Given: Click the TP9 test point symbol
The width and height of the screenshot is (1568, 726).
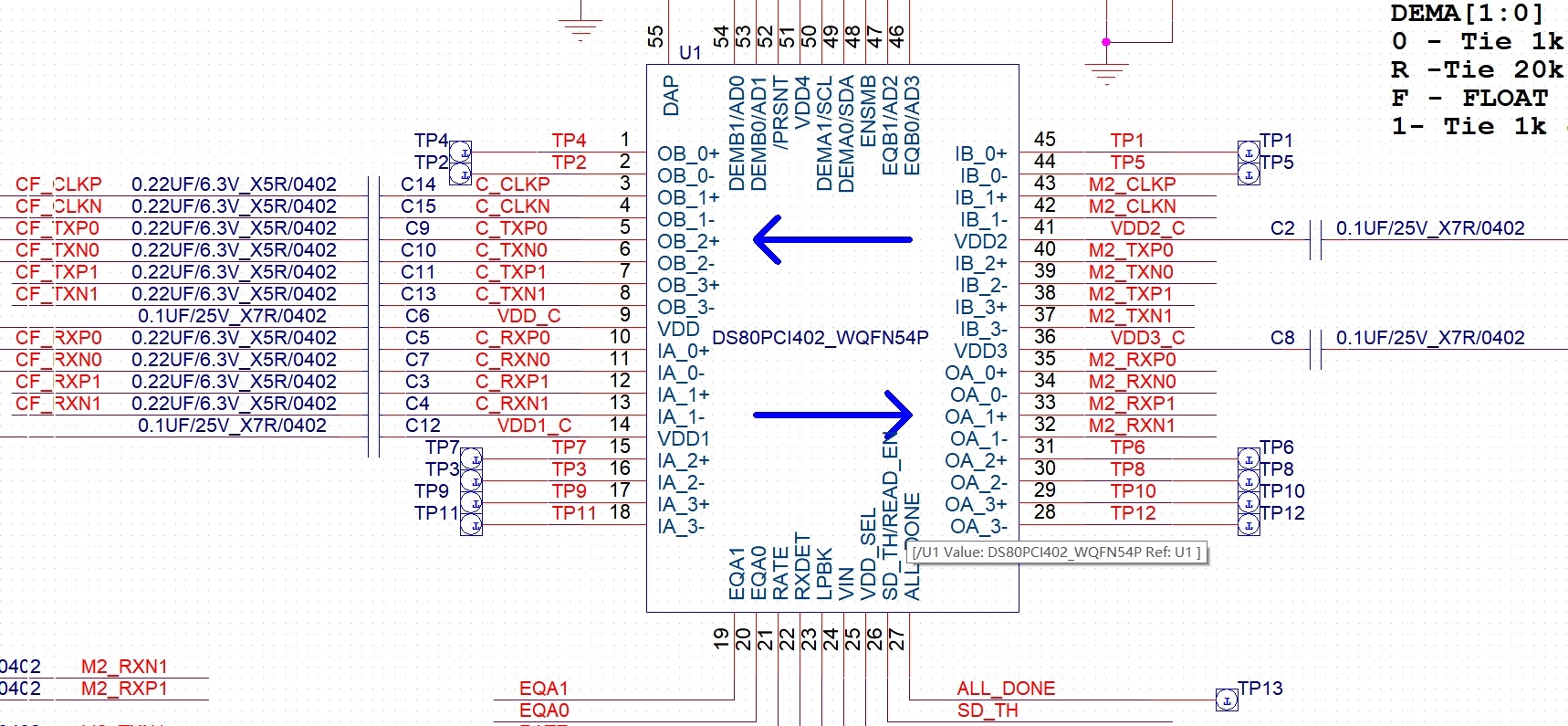Looking at the screenshot, I should tap(471, 502).
